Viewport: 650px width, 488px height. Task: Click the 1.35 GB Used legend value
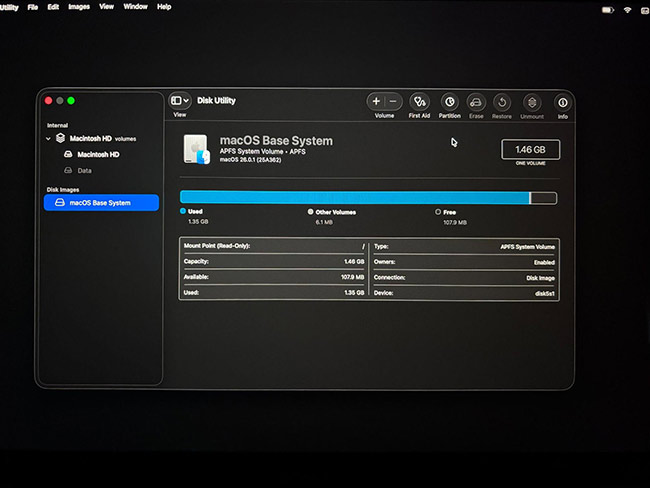pos(198,222)
